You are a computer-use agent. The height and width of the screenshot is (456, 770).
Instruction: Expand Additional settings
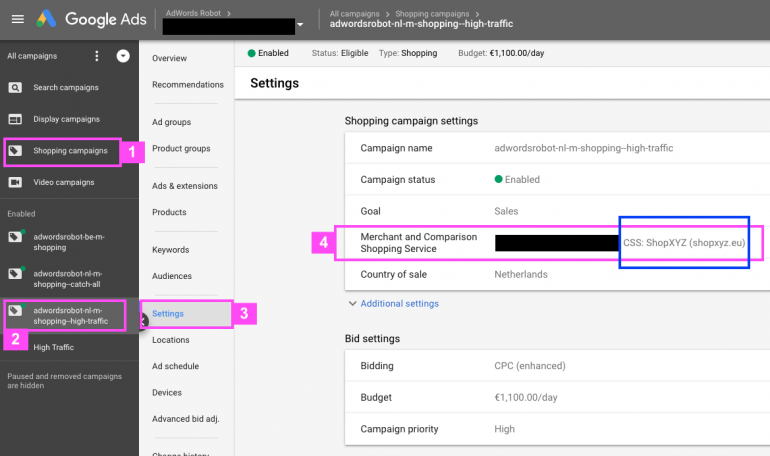coord(399,303)
